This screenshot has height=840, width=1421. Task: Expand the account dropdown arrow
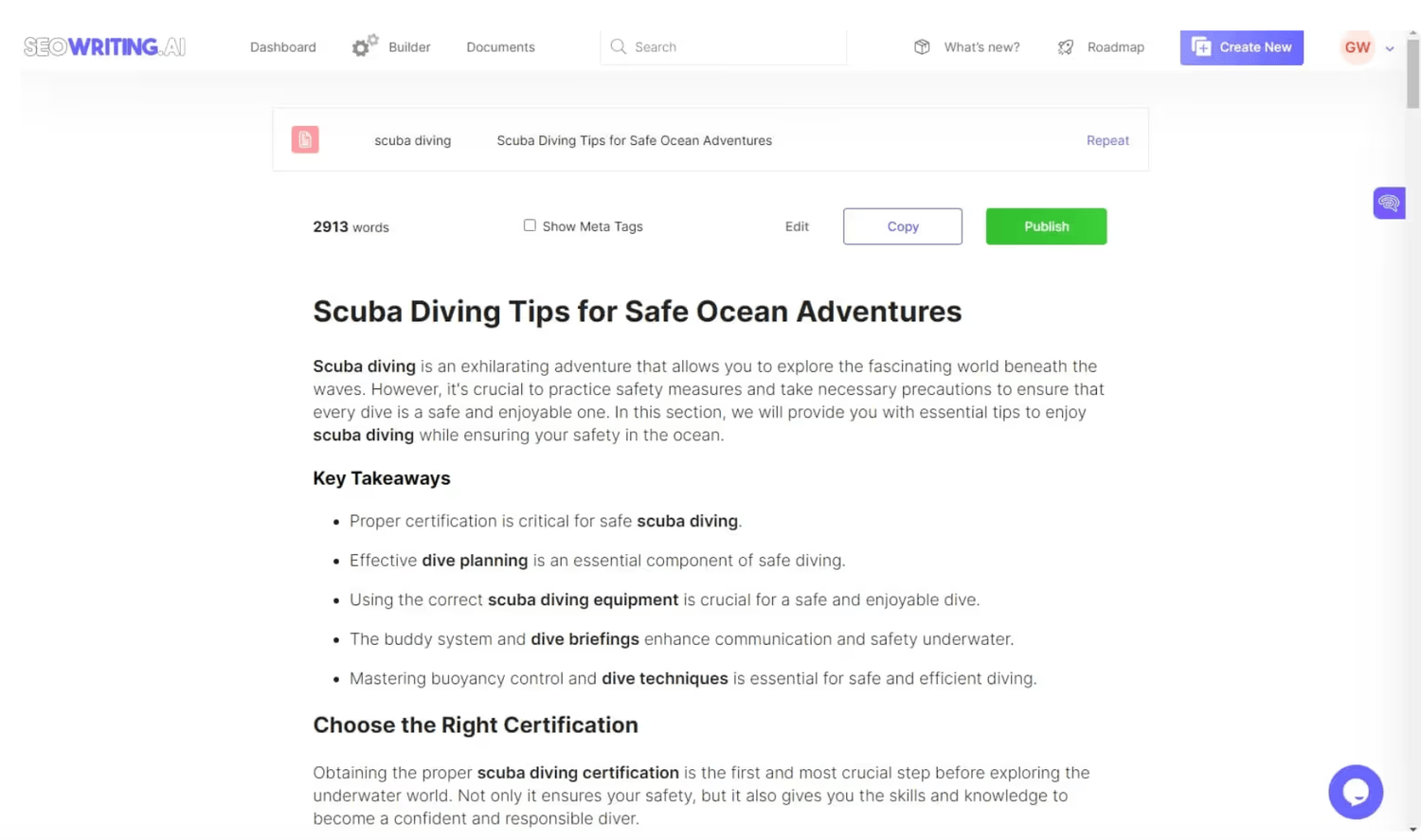click(x=1390, y=48)
